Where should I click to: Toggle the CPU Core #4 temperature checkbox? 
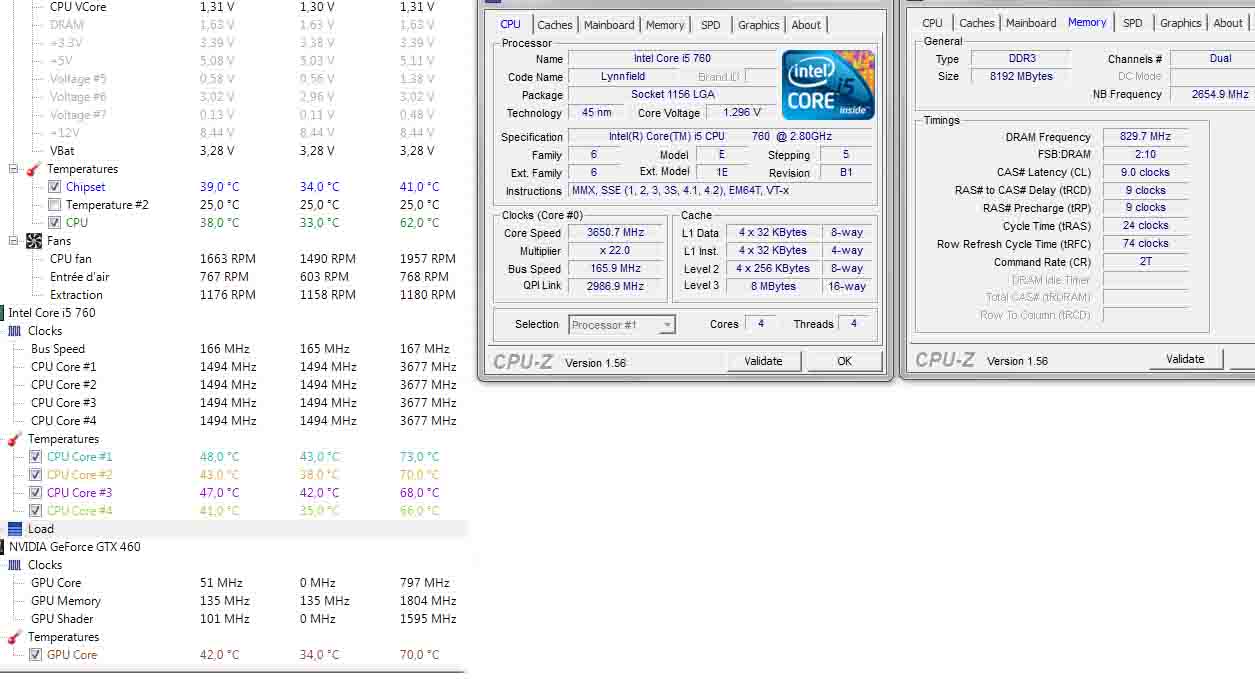[x=36, y=511]
